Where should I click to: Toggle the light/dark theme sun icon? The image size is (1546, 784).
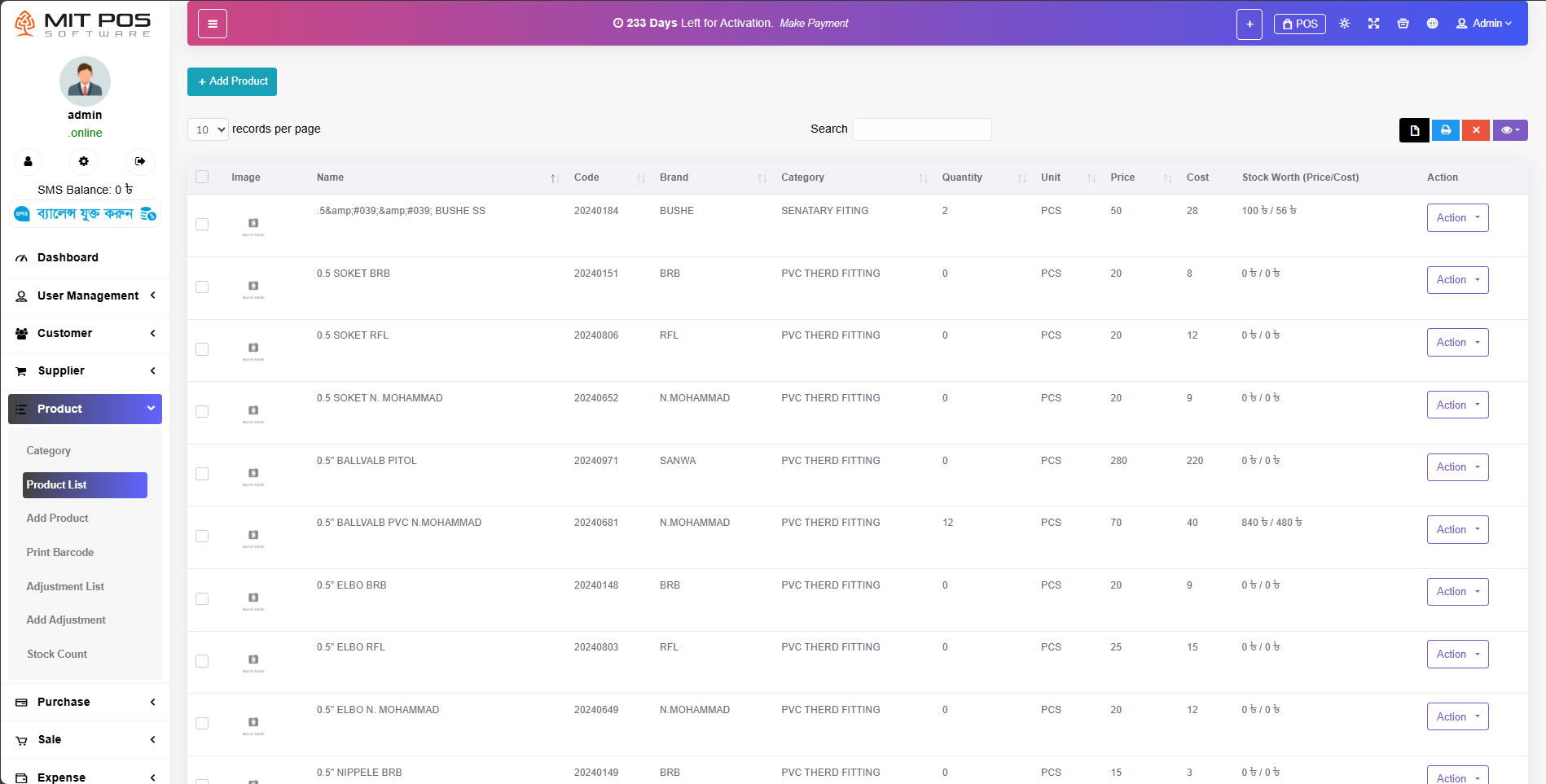pyautogui.click(x=1344, y=24)
